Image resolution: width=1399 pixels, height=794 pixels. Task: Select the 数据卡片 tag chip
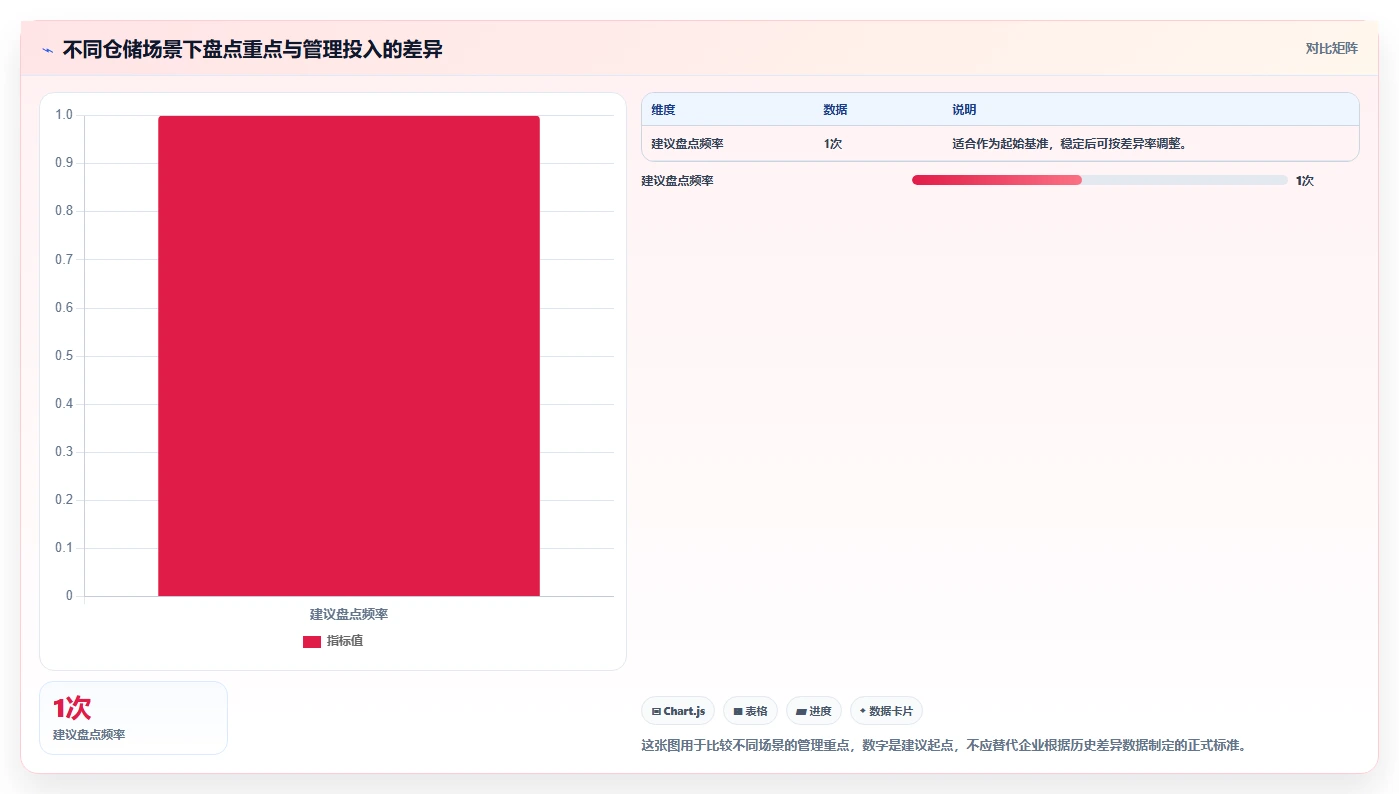[886, 711]
